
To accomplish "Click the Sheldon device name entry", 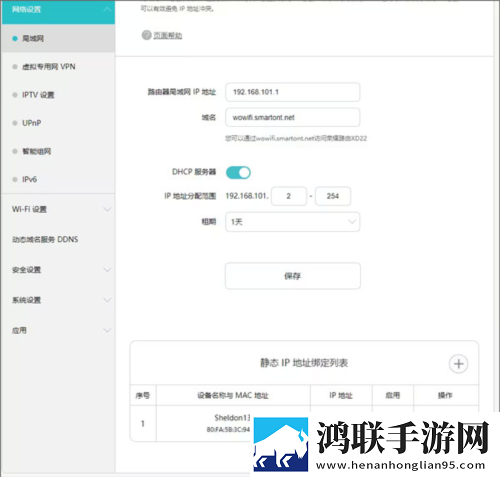I will (x=232, y=418).
